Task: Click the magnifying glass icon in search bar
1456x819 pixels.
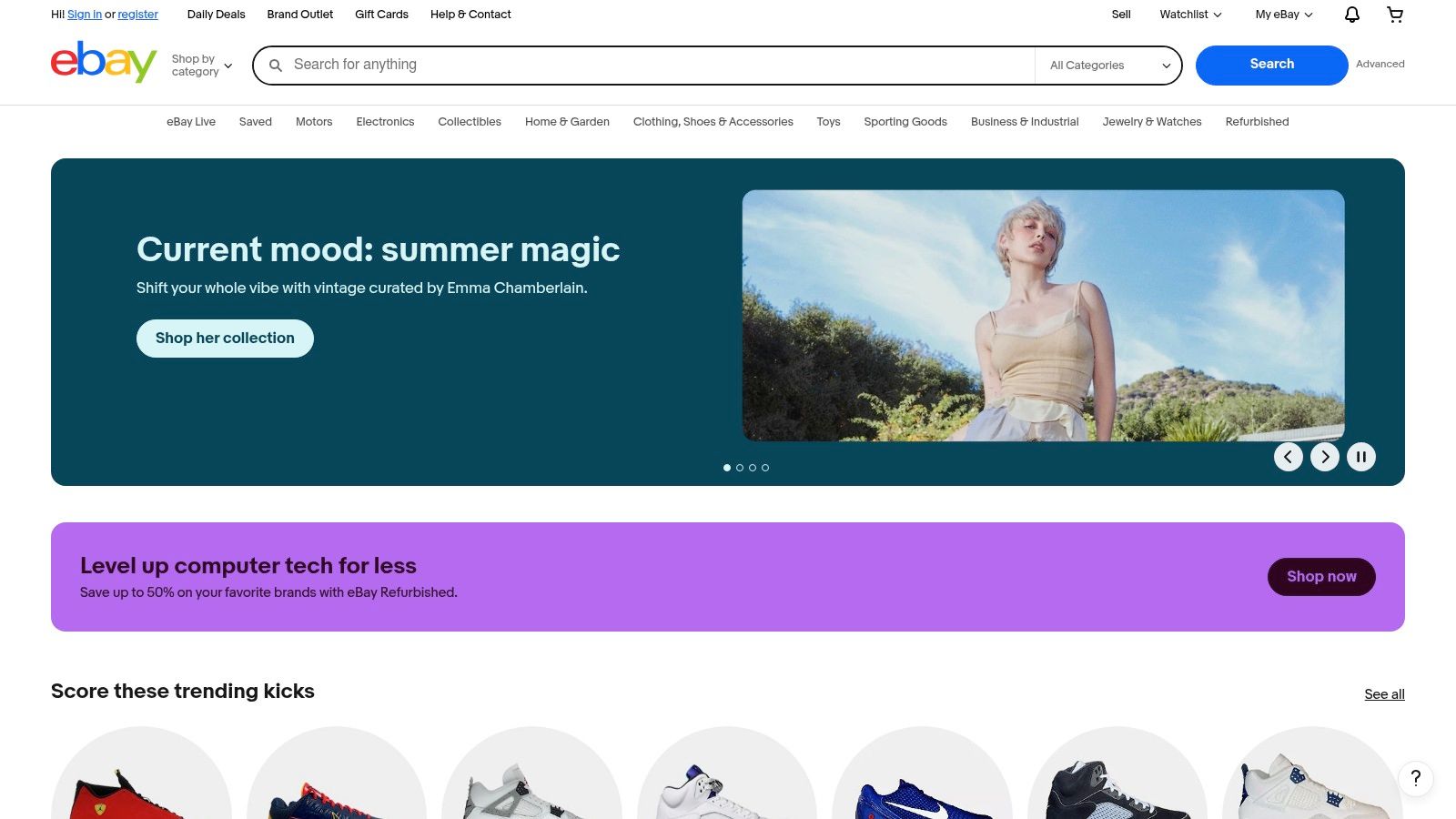Action: coord(276,66)
